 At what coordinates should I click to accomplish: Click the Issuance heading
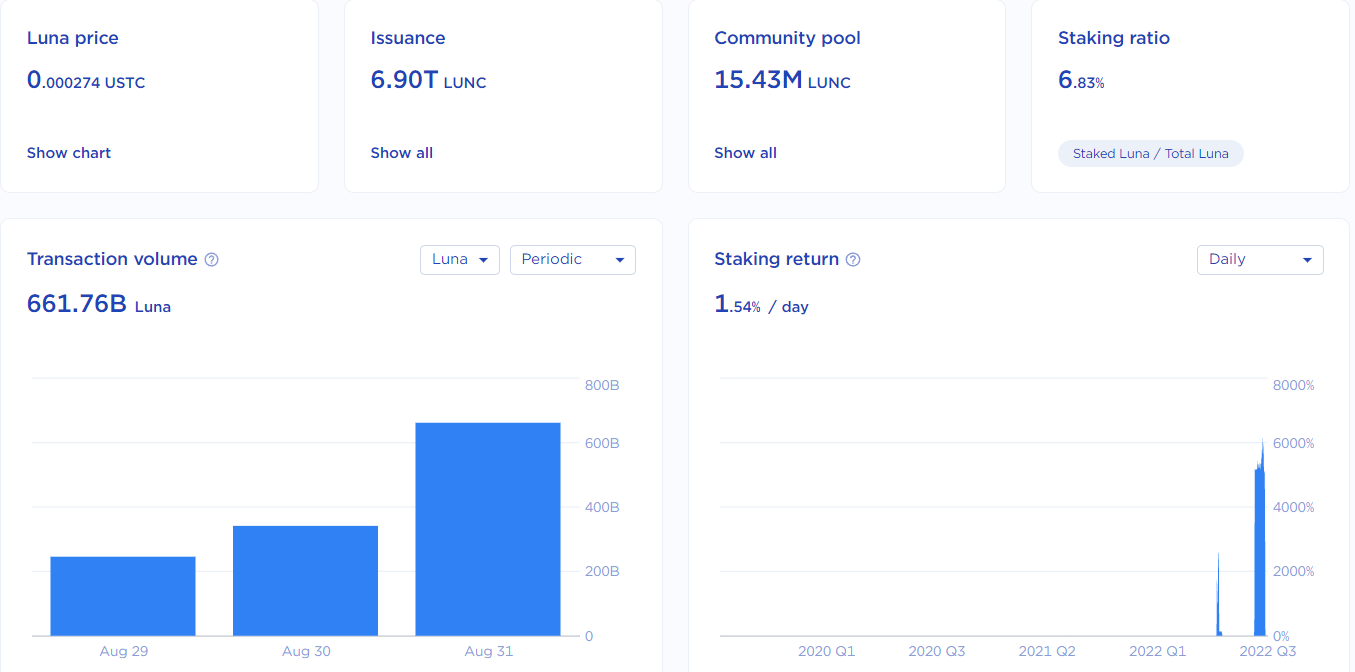tap(408, 38)
